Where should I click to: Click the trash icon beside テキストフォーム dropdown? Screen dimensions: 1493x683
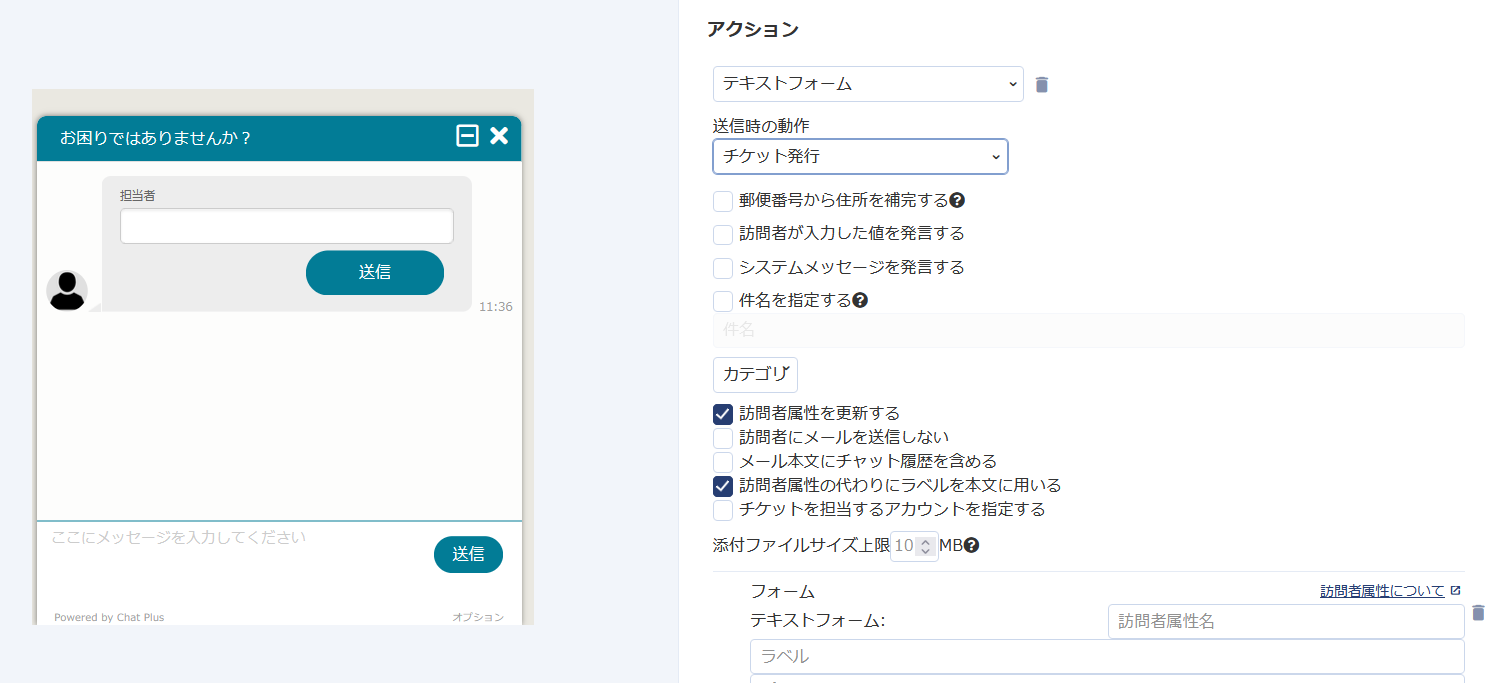(x=1042, y=85)
